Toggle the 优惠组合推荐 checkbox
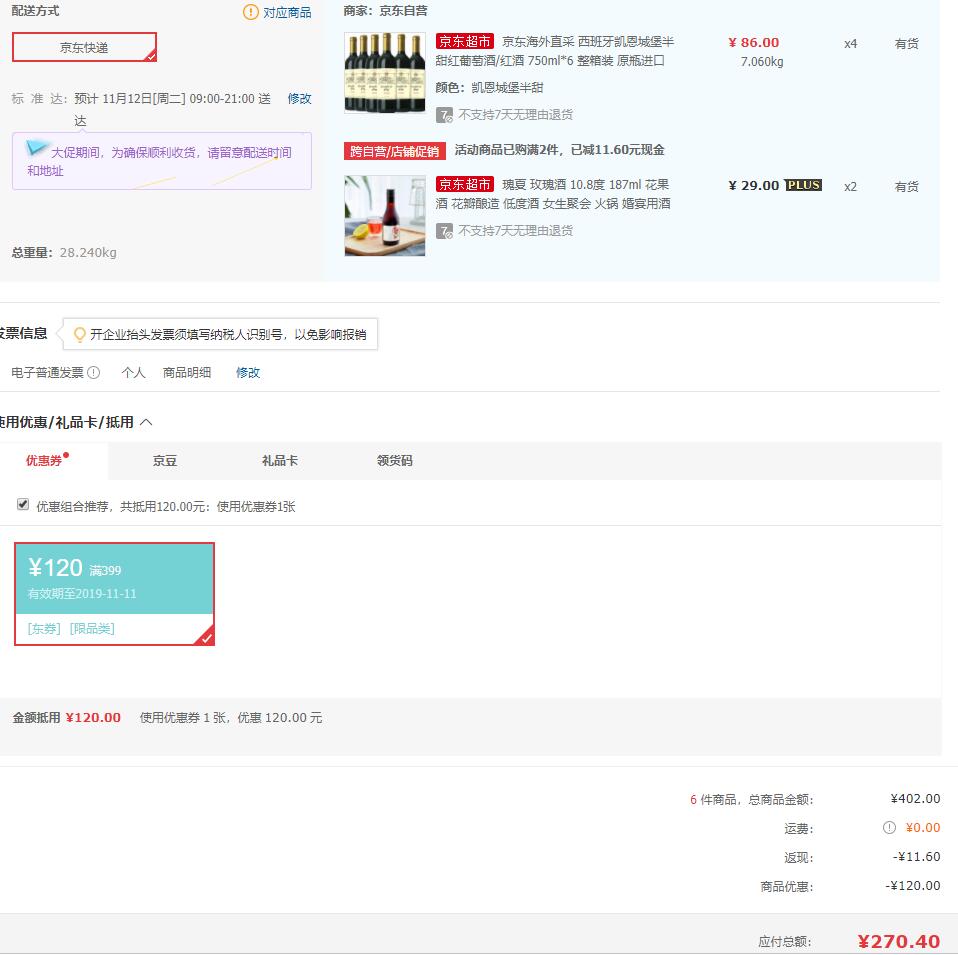The height and width of the screenshot is (955, 958). 23,505
